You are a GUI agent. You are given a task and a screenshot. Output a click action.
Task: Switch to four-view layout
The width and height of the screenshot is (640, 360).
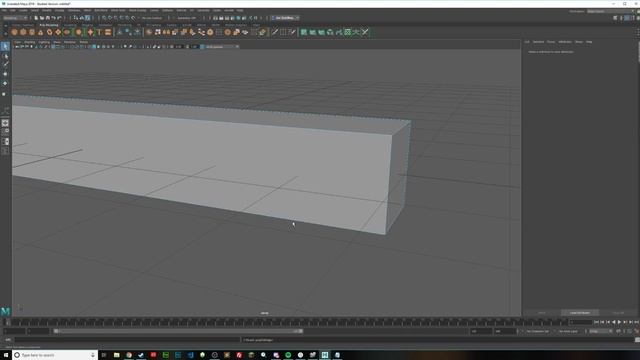click(5, 132)
